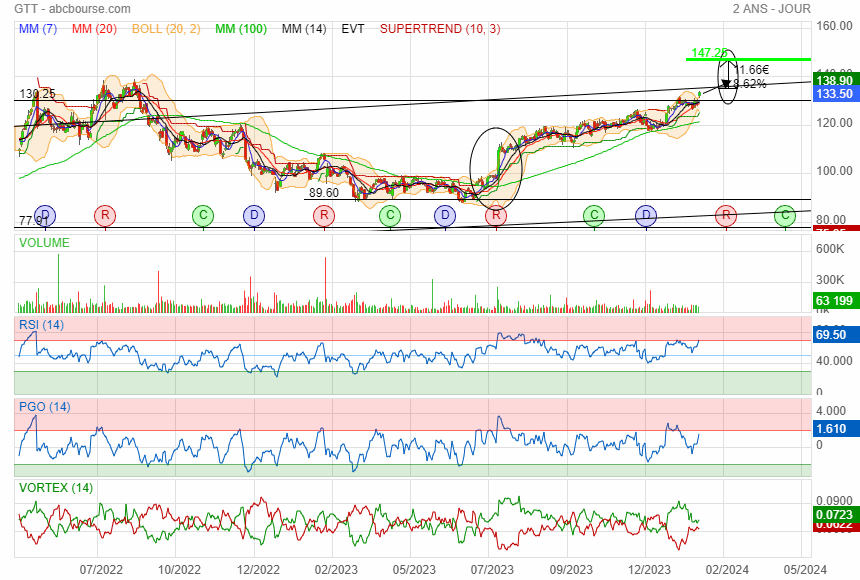Click the VORTEX (14) panel title
The width and height of the screenshot is (860, 580).
tap(56, 488)
